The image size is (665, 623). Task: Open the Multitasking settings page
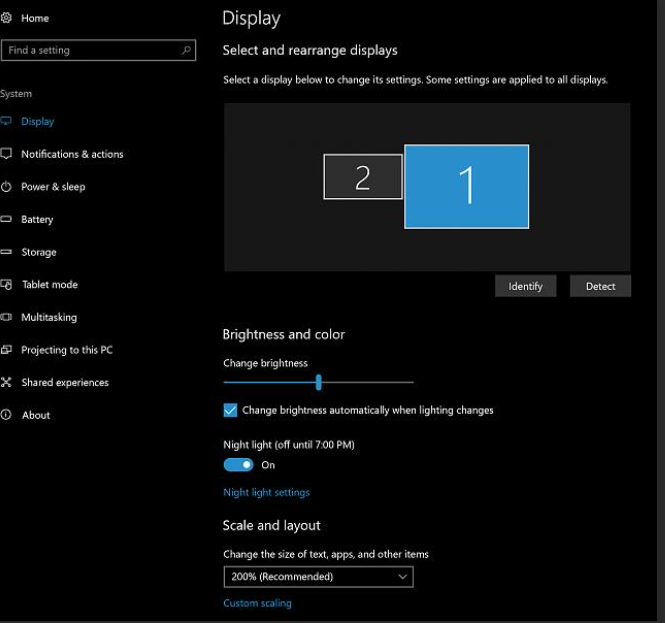coord(49,317)
